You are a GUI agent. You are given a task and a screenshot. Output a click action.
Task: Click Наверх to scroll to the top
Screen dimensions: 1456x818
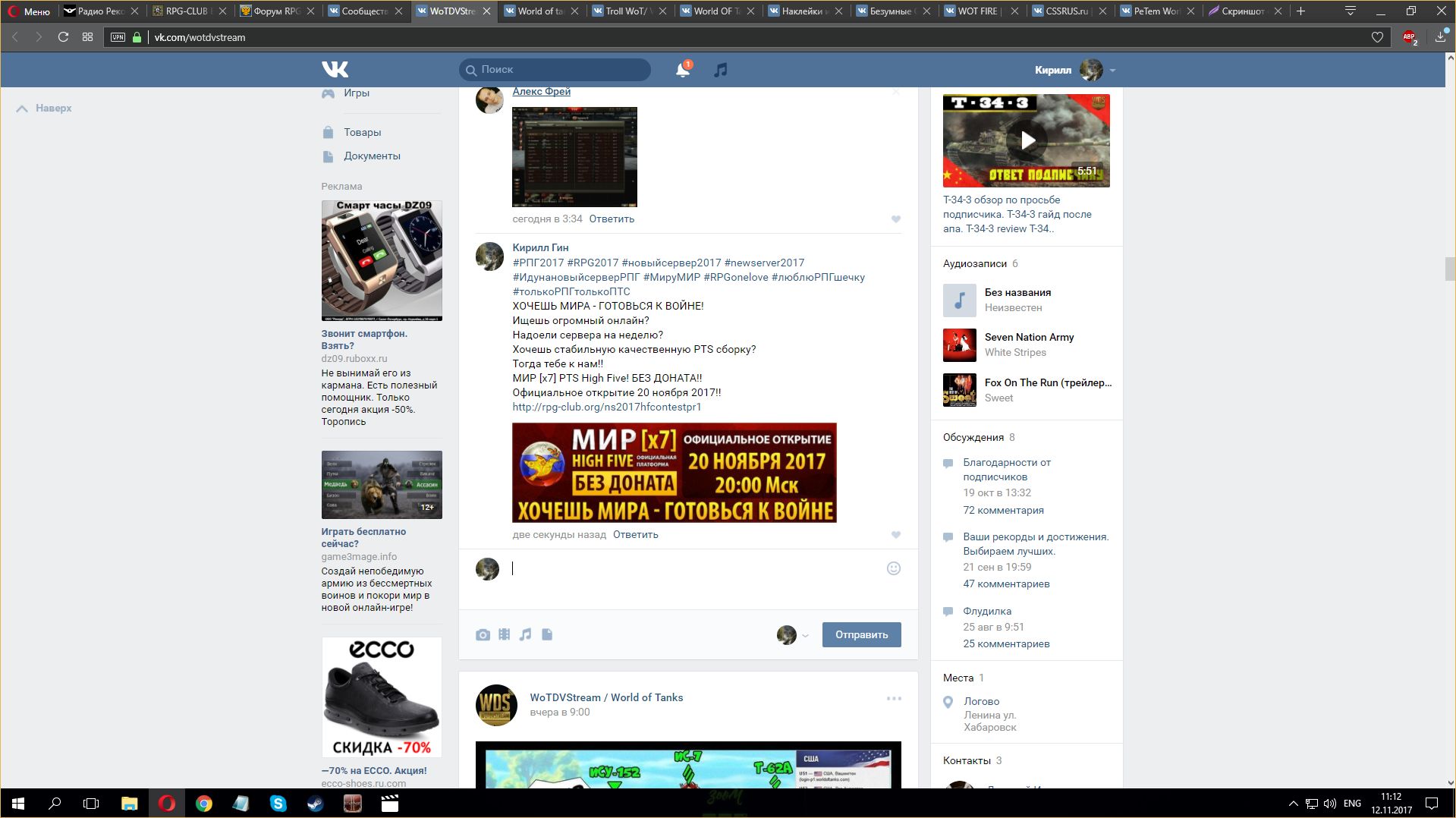click(45, 109)
